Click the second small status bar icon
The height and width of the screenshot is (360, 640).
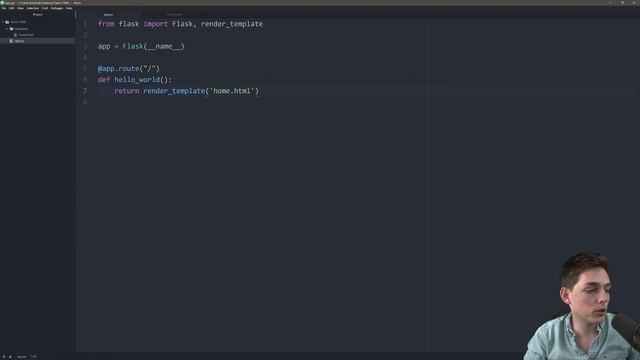pyautogui.click(x=10, y=357)
